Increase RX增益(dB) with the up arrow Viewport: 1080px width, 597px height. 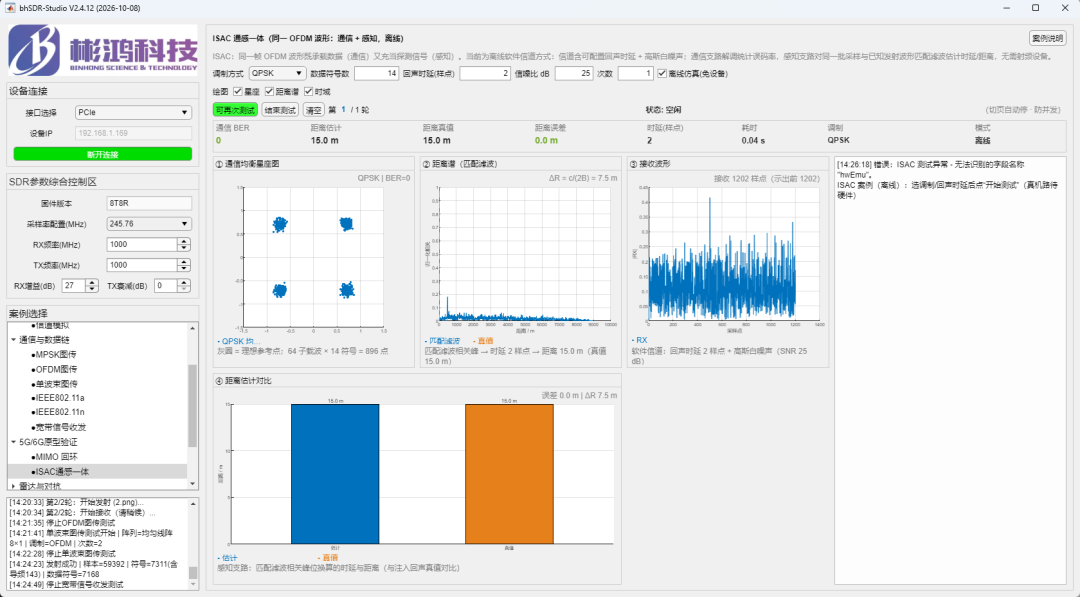[92, 282]
